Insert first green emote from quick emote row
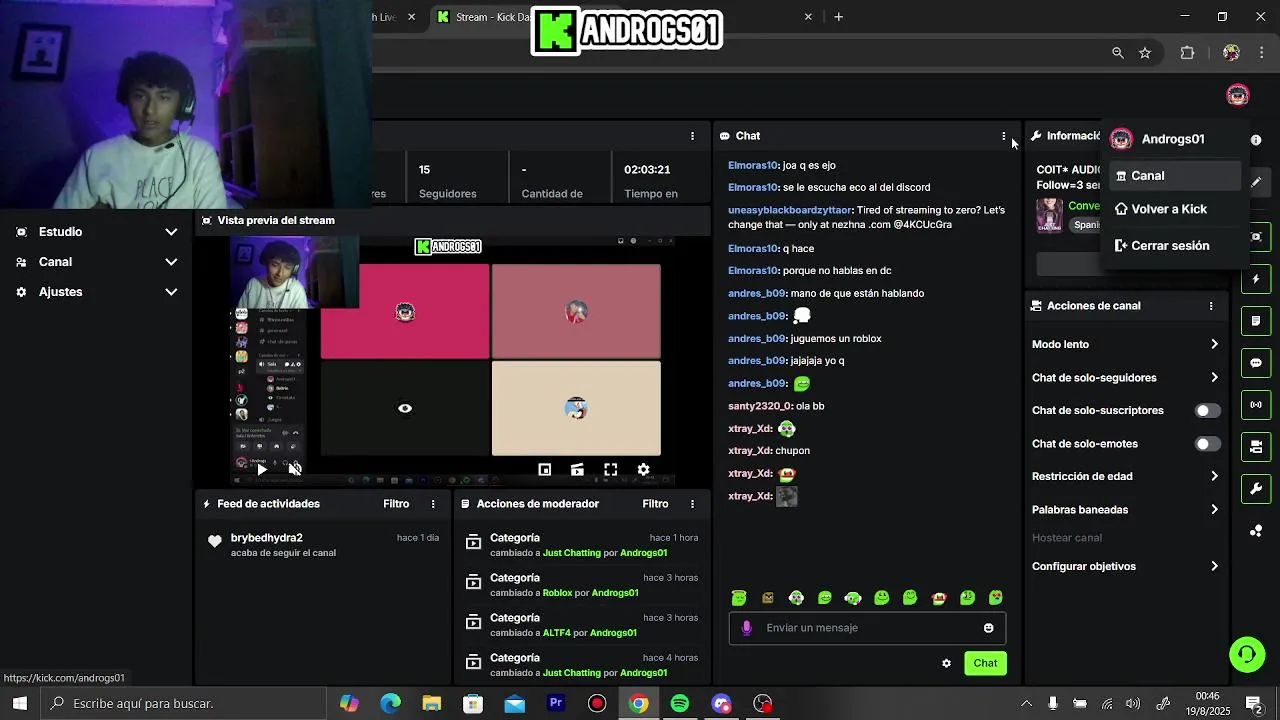Image resolution: width=1280 pixels, height=720 pixels. (739, 598)
